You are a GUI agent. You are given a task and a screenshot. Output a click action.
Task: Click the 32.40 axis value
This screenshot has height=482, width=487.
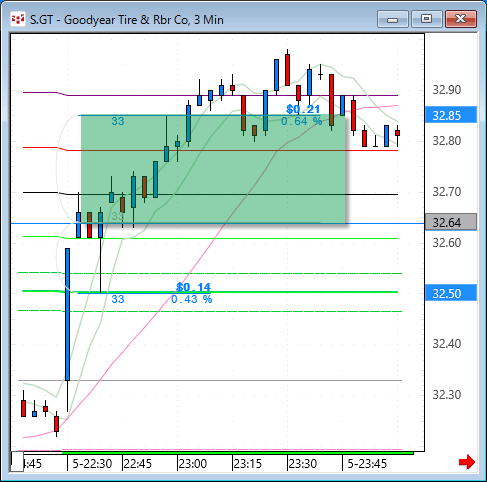447,344
